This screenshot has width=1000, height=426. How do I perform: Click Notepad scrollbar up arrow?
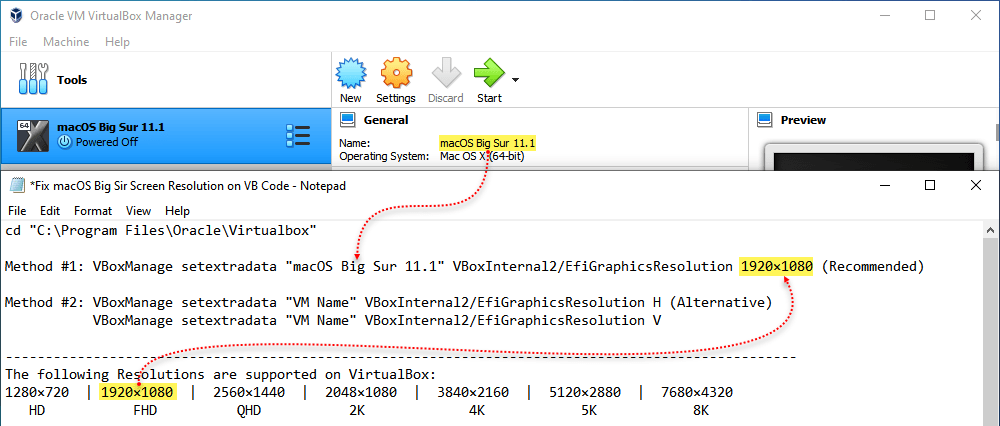(x=992, y=230)
